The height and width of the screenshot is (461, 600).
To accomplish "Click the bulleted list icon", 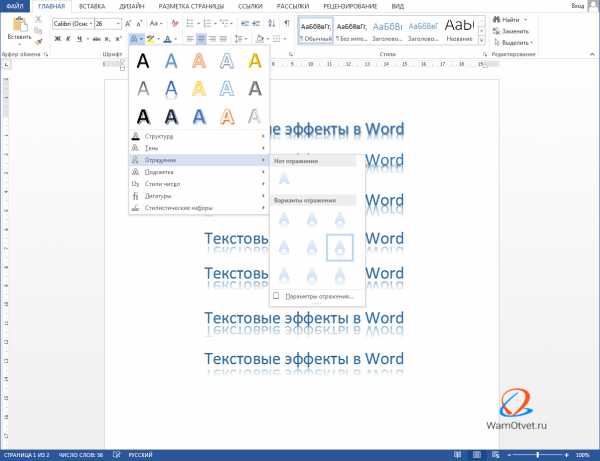I will [190, 23].
